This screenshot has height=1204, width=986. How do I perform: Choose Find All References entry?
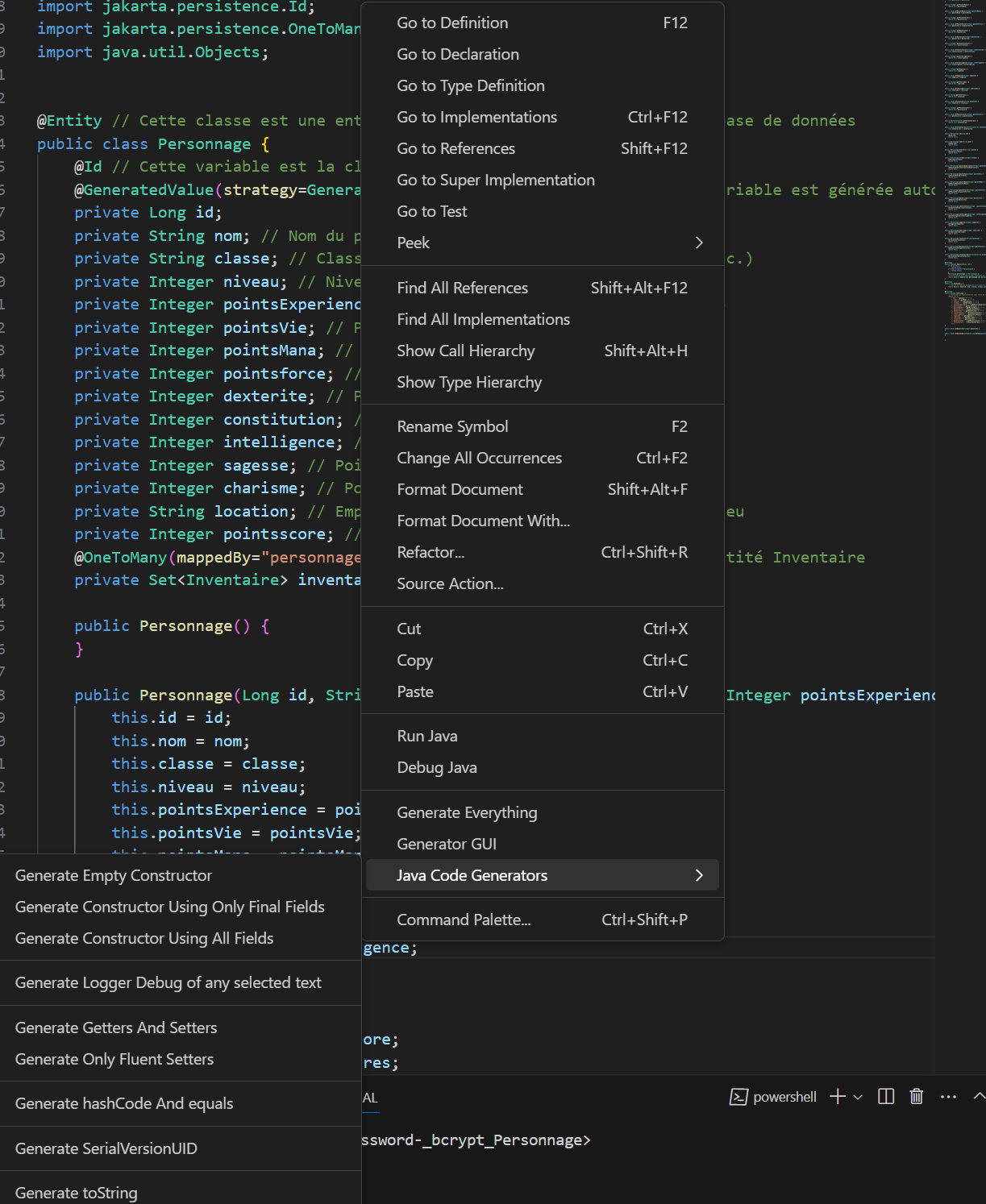[462, 288]
